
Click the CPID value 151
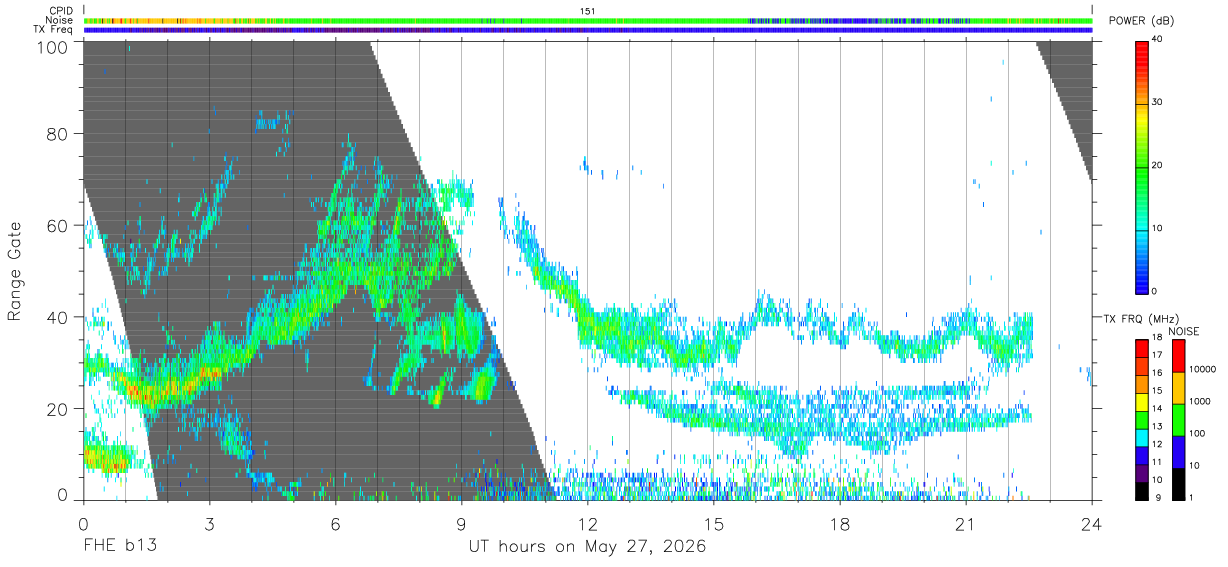pyautogui.click(x=588, y=10)
